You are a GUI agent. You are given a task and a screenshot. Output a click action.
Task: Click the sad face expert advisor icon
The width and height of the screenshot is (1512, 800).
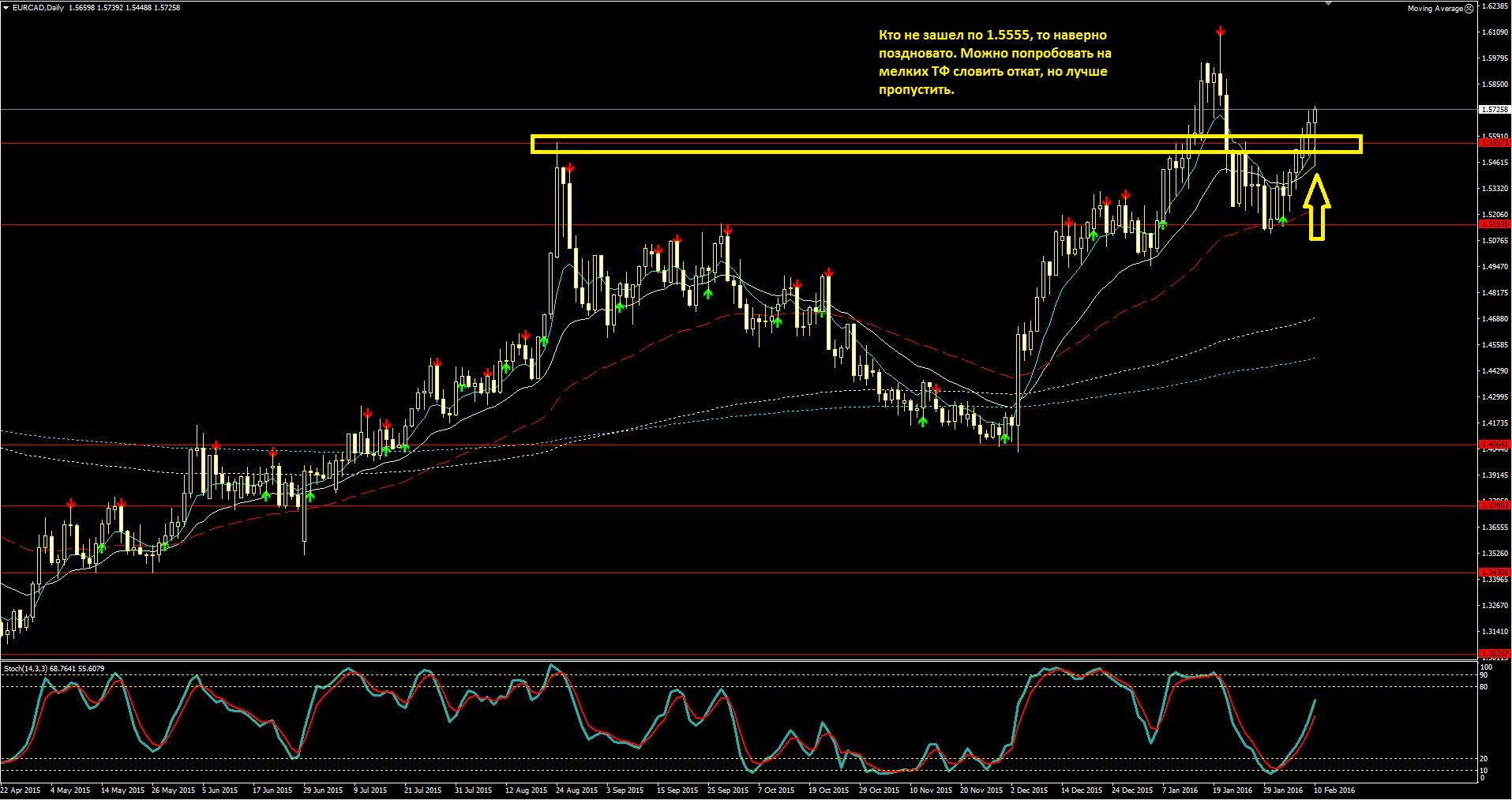pos(1469,9)
